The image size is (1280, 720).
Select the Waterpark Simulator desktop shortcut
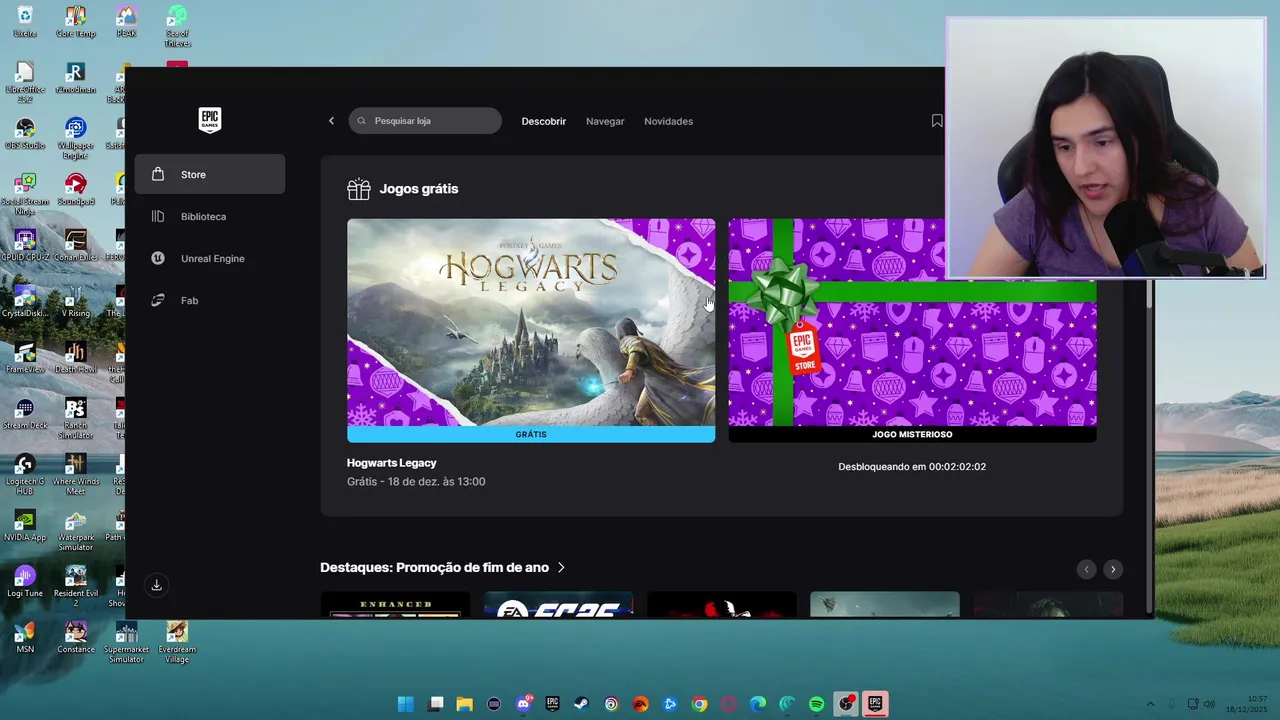pos(76,531)
